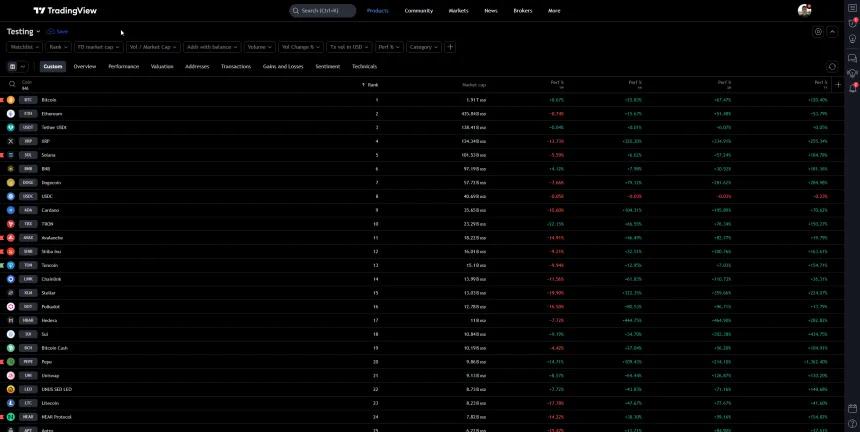Image resolution: width=860 pixels, height=432 pixels.
Task: Click the refresh icon above the table
Action: [831, 67]
